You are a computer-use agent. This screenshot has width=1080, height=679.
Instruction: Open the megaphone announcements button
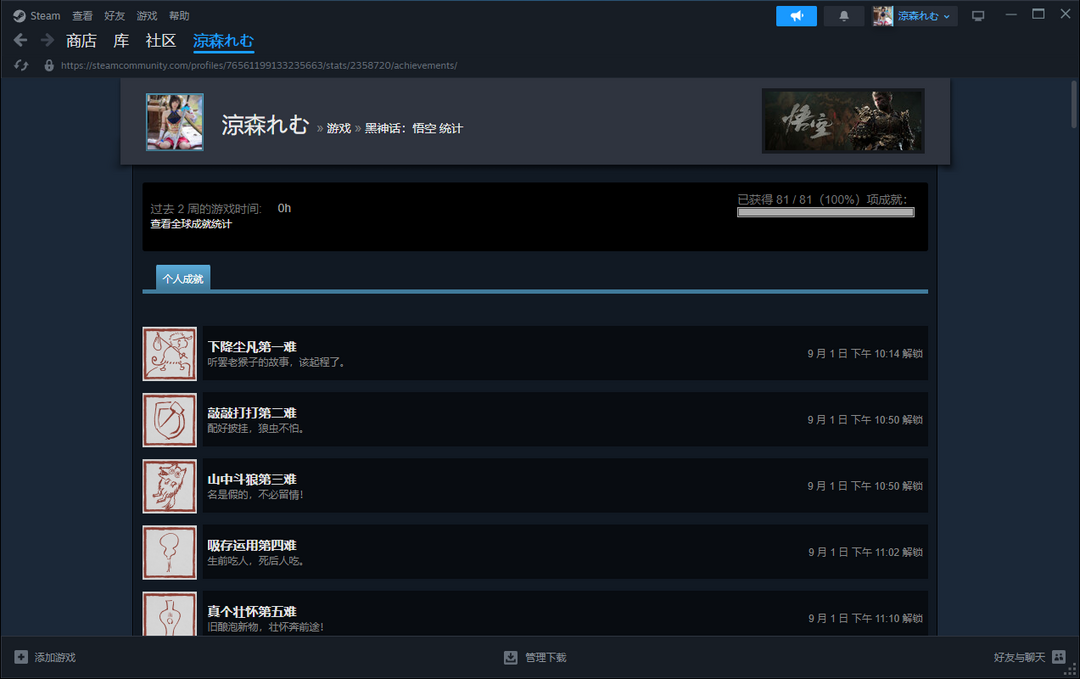796,16
